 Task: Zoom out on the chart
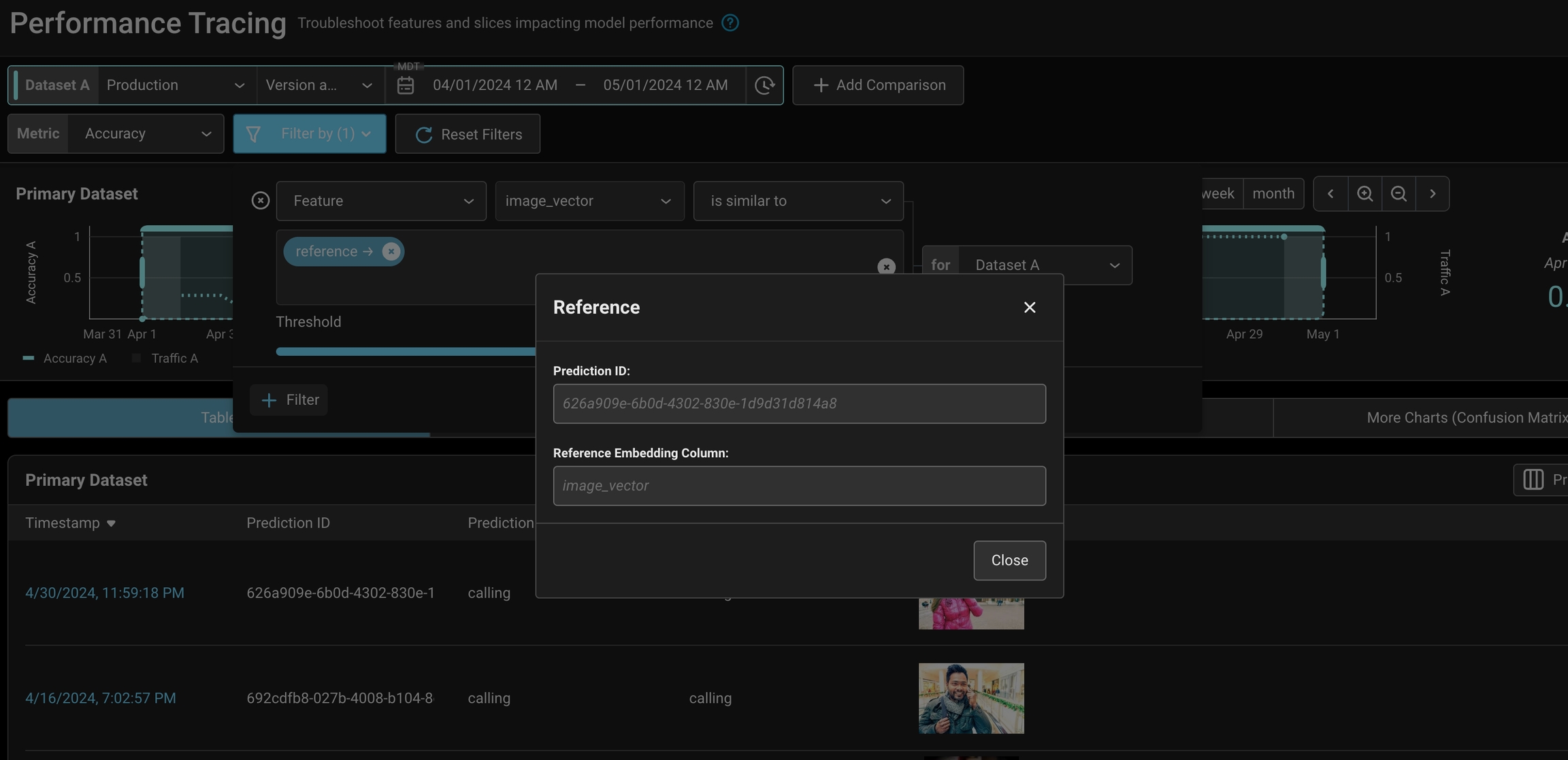[1399, 194]
